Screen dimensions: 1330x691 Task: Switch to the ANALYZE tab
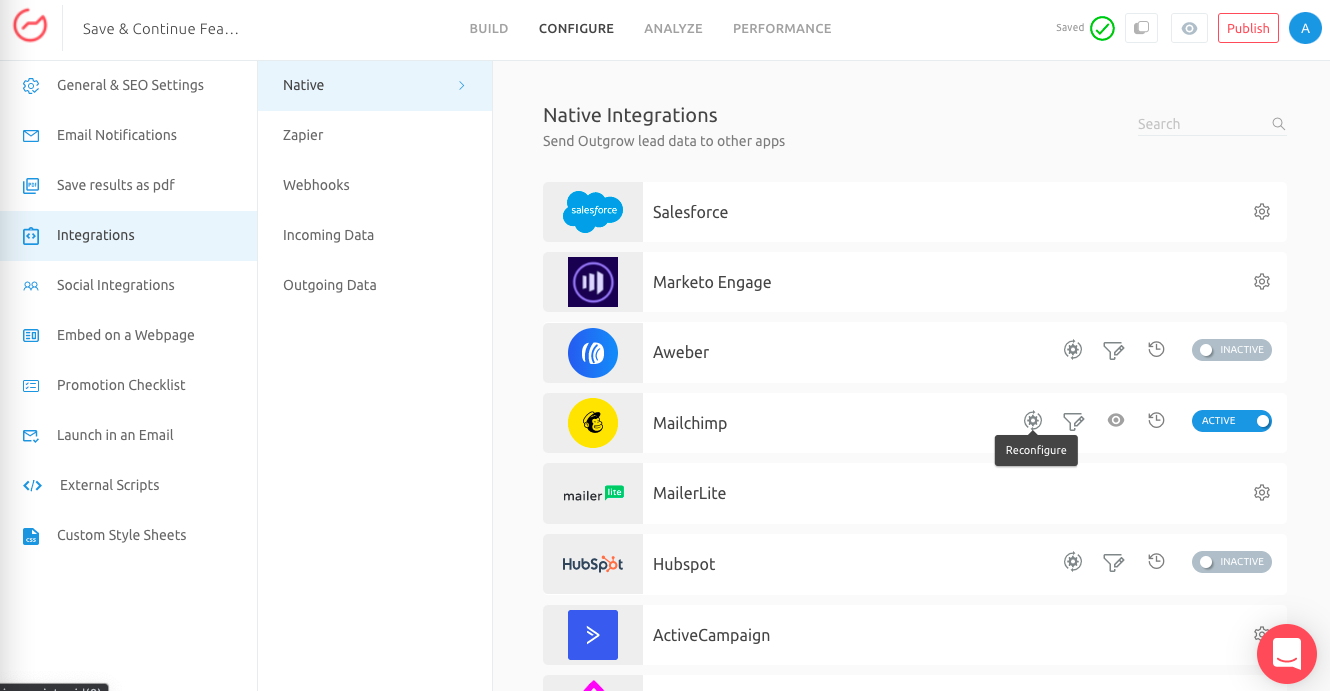(673, 28)
